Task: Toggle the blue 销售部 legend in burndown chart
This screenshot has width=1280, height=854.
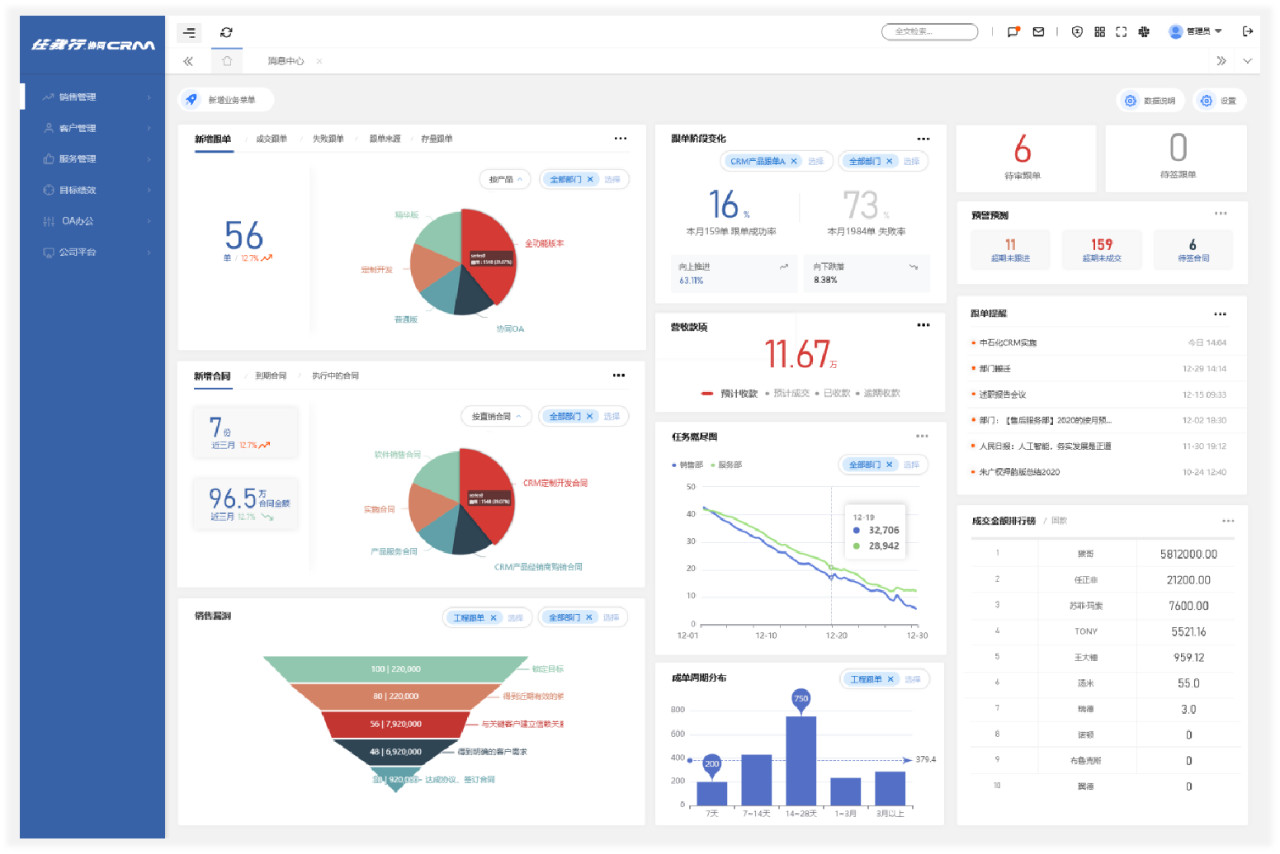Action: [688, 465]
